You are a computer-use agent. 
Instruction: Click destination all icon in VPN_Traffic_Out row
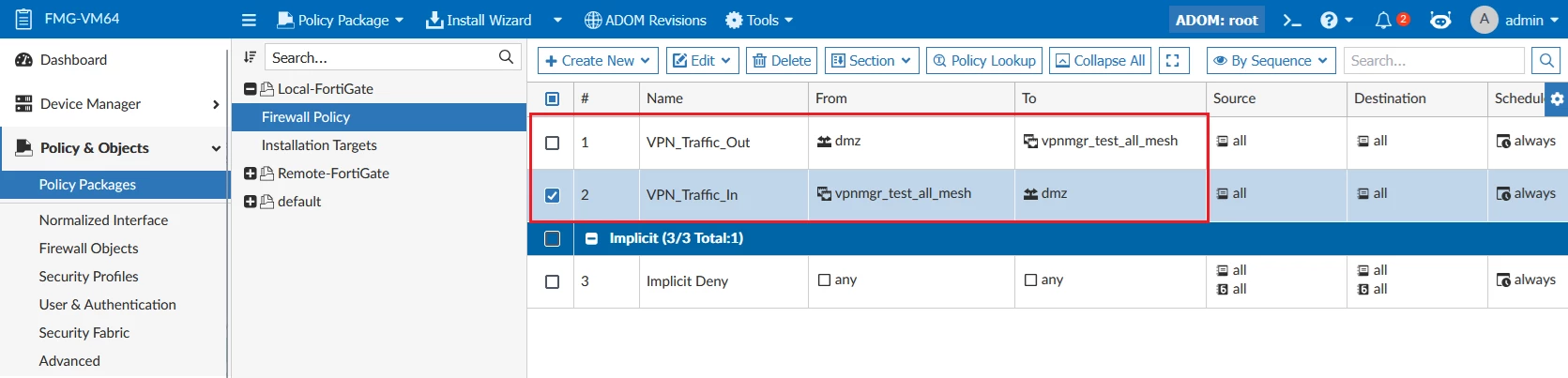(1363, 142)
